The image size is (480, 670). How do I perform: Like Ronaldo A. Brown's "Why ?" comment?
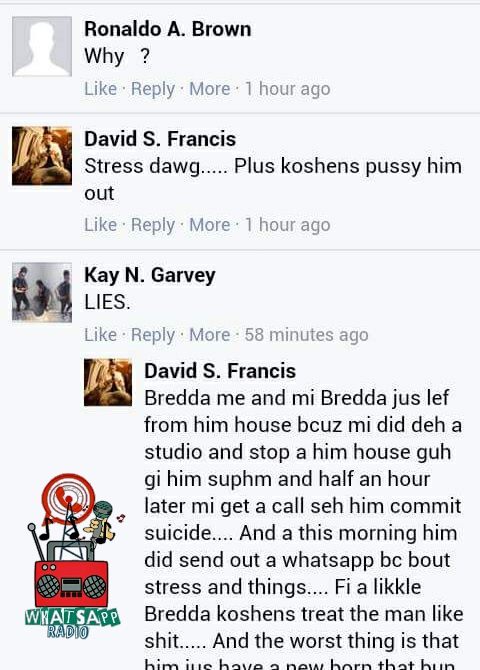coord(100,89)
